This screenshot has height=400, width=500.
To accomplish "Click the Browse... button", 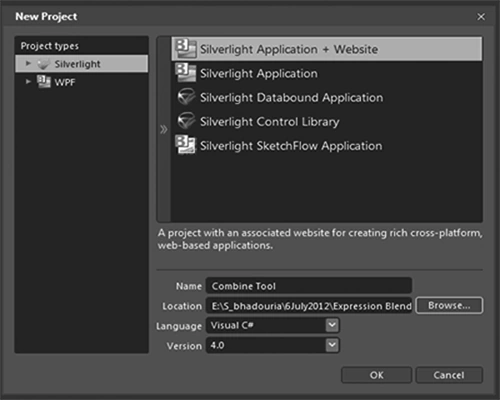I will click(449, 305).
